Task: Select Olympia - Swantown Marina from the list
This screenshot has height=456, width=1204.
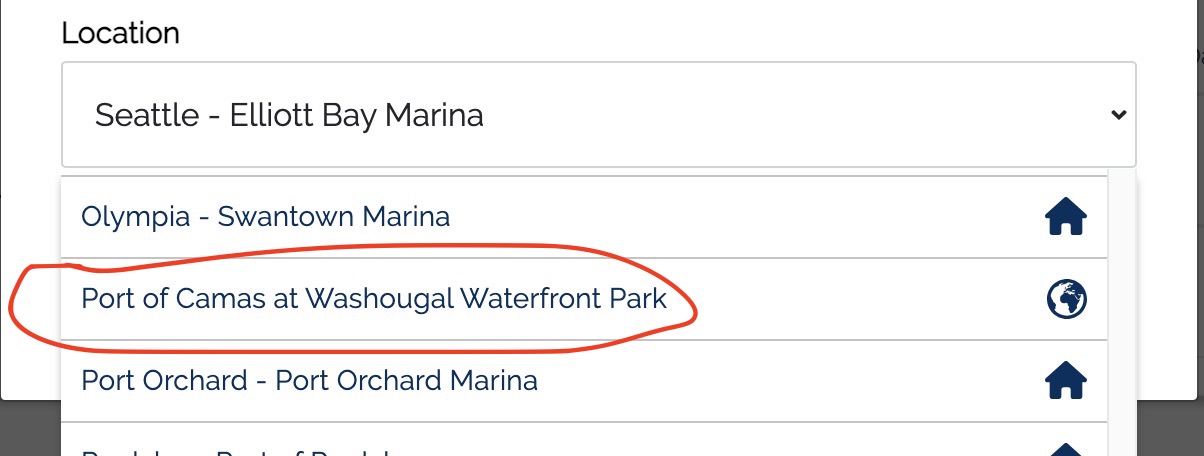Action: pos(265,217)
